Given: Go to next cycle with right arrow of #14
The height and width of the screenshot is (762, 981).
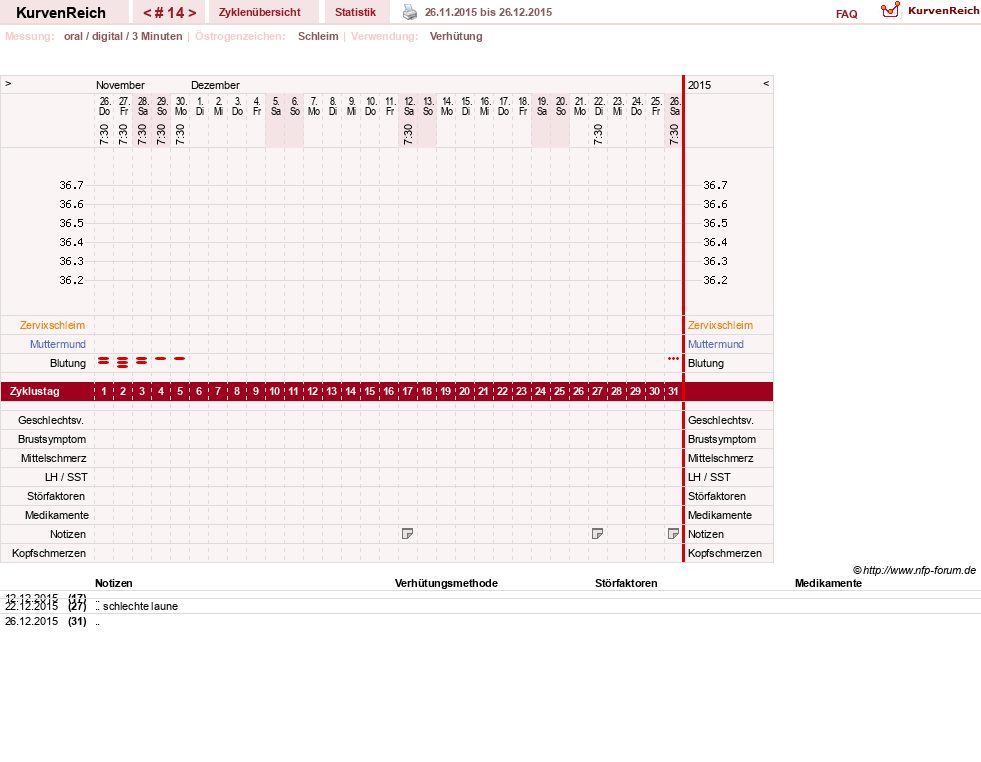Looking at the screenshot, I should click(192, 13).
